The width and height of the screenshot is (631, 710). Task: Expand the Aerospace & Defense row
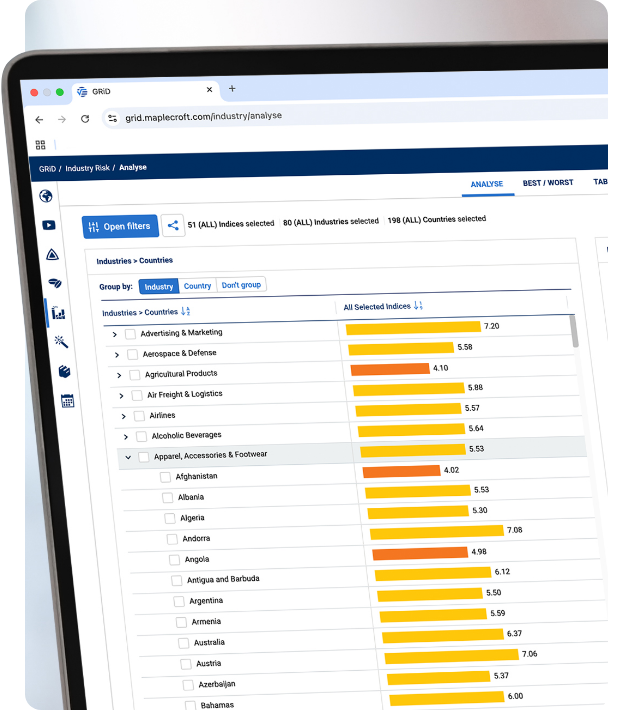[116, 354]
